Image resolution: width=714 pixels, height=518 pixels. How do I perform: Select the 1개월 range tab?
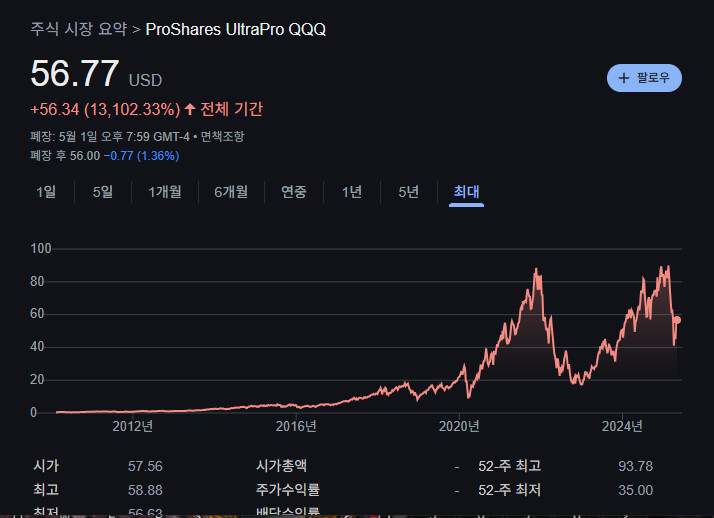165,192
